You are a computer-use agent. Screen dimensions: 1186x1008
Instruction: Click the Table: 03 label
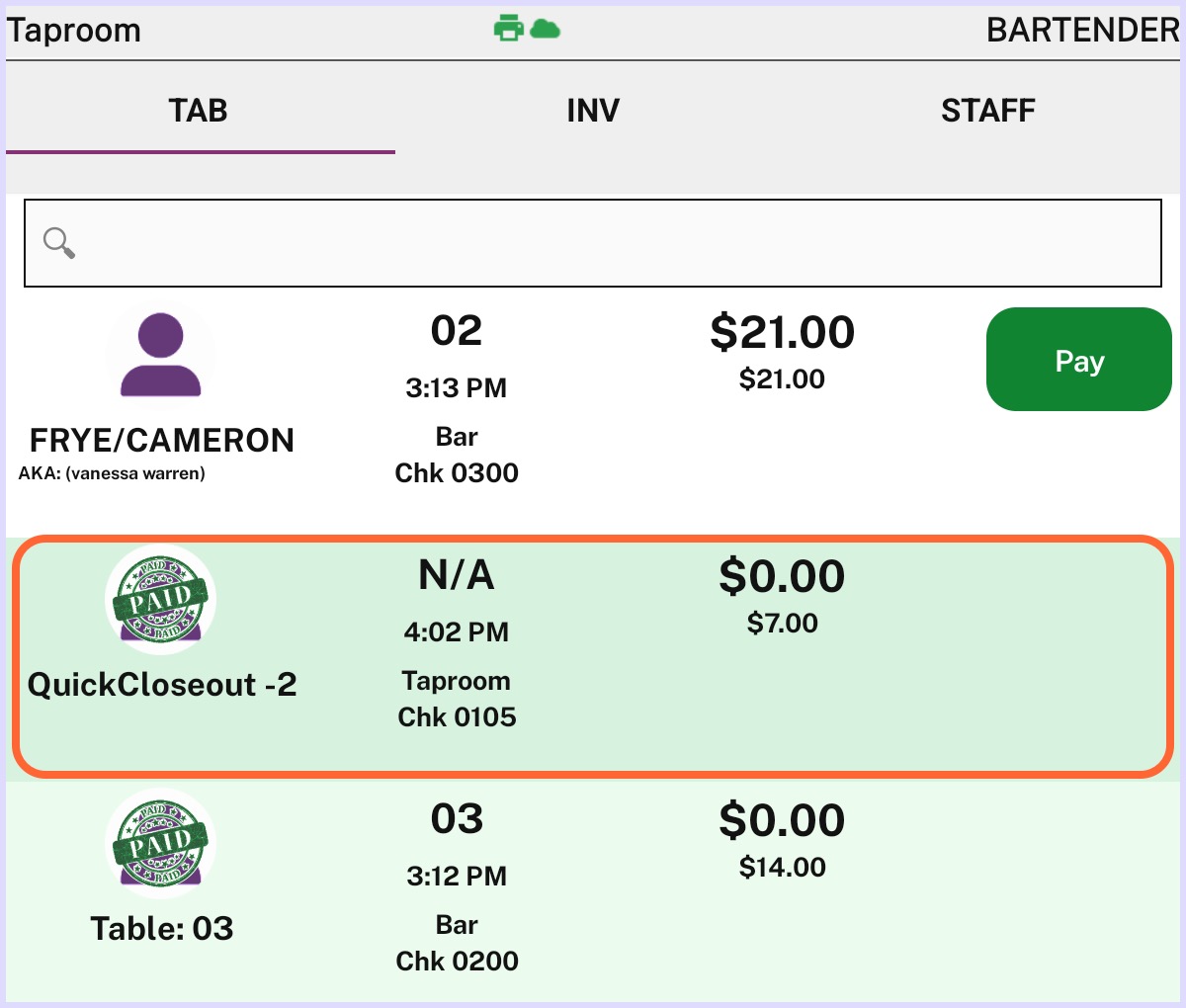162,928
